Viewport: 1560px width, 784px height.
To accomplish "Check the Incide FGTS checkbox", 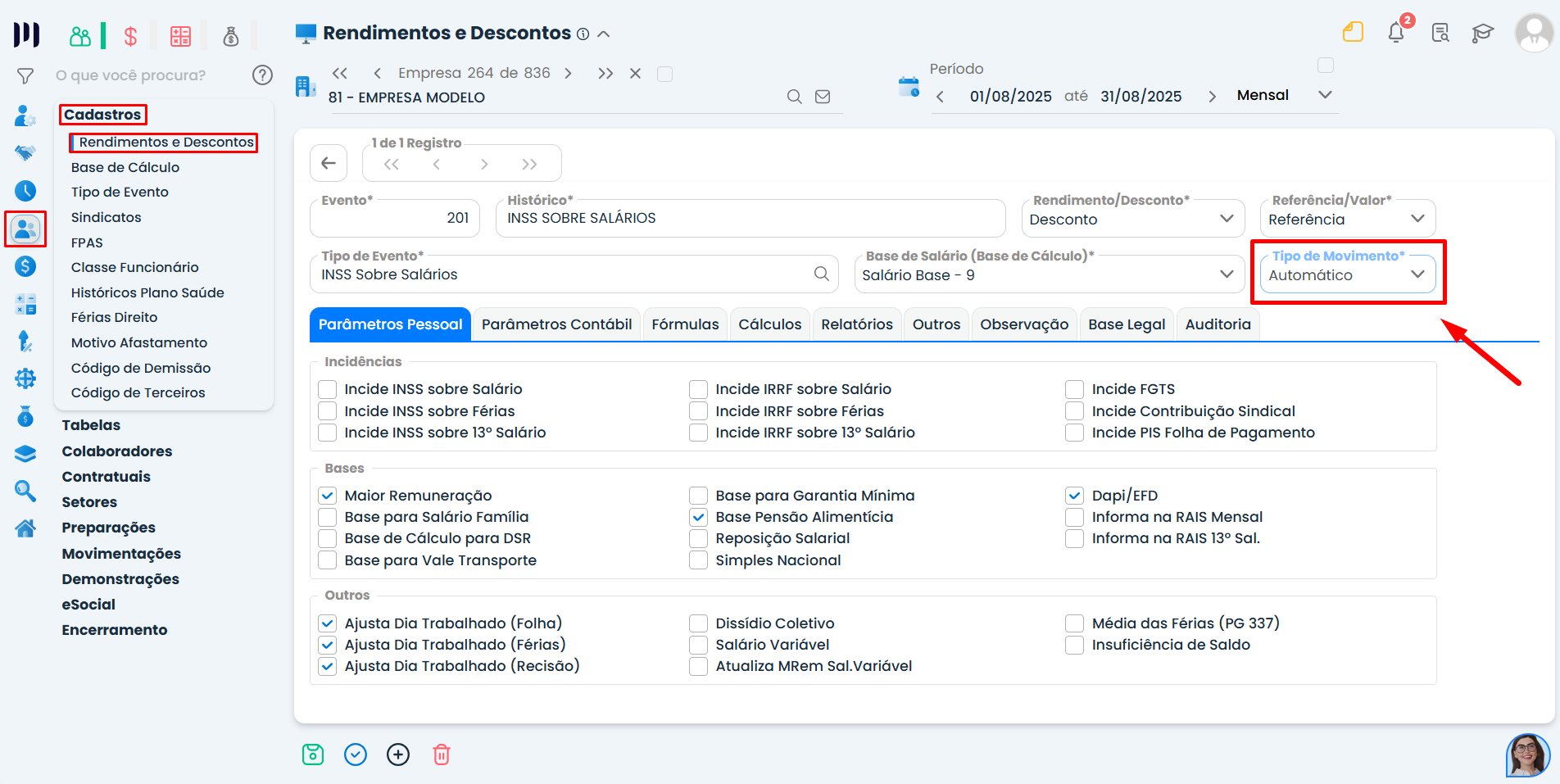I will pos(1074,389).
